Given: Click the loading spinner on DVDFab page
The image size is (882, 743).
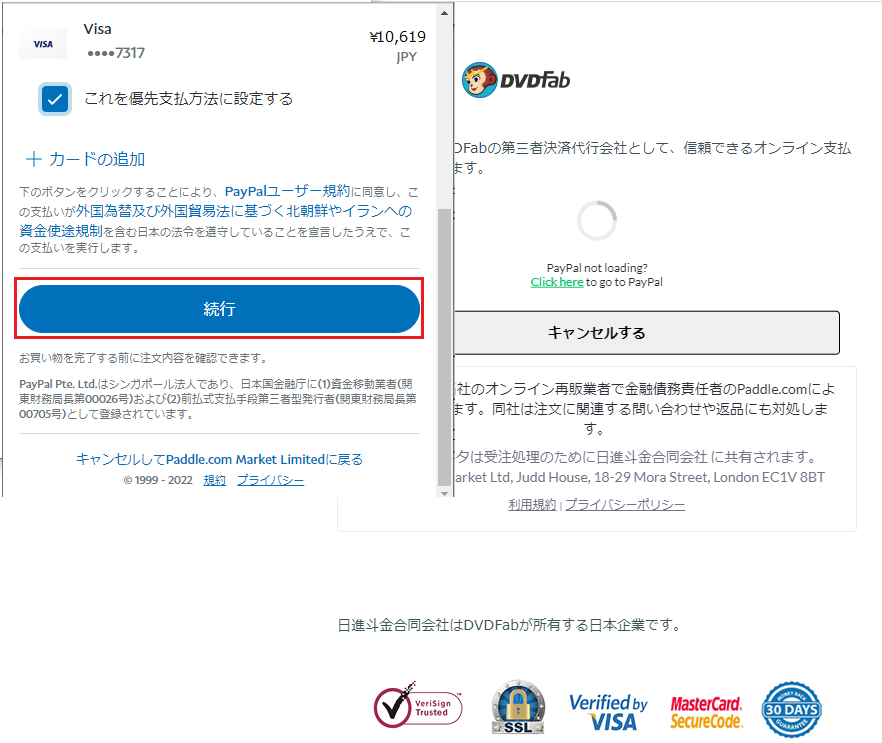Looking at the screenshot, I should [x=597, y=220].
